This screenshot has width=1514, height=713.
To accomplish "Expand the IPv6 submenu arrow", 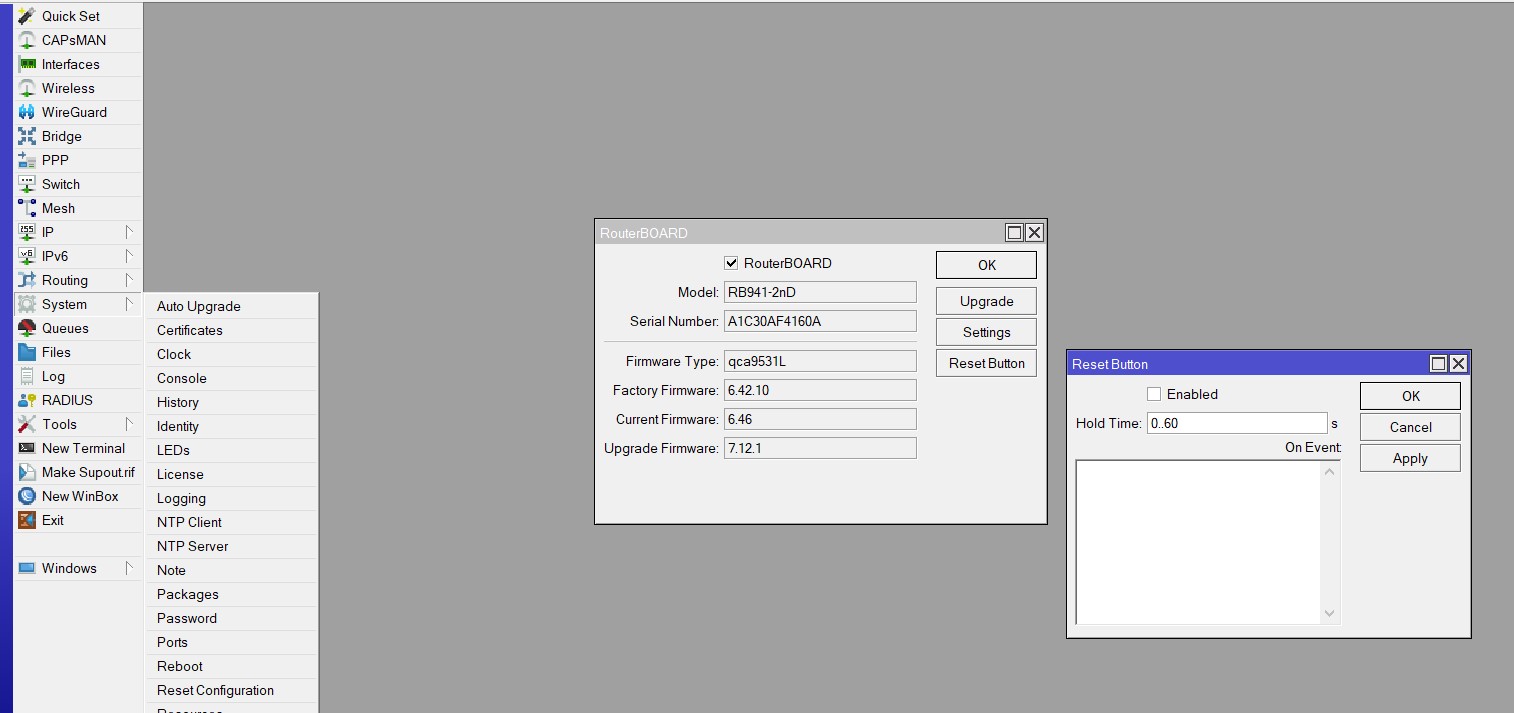I will click(129, 256).
